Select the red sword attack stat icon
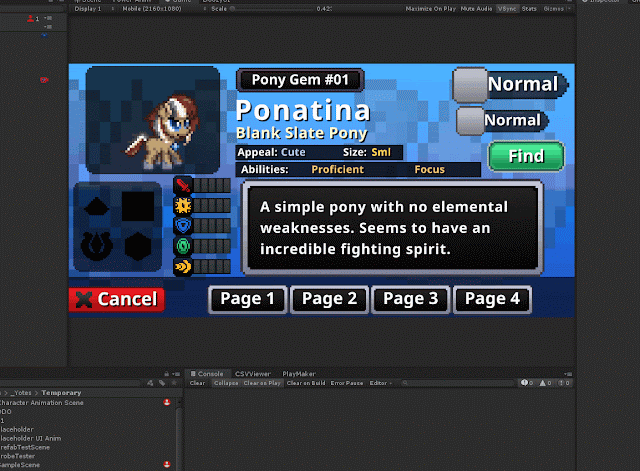The height and width of the screenshot is (471, 640). (x=183, y=185)
